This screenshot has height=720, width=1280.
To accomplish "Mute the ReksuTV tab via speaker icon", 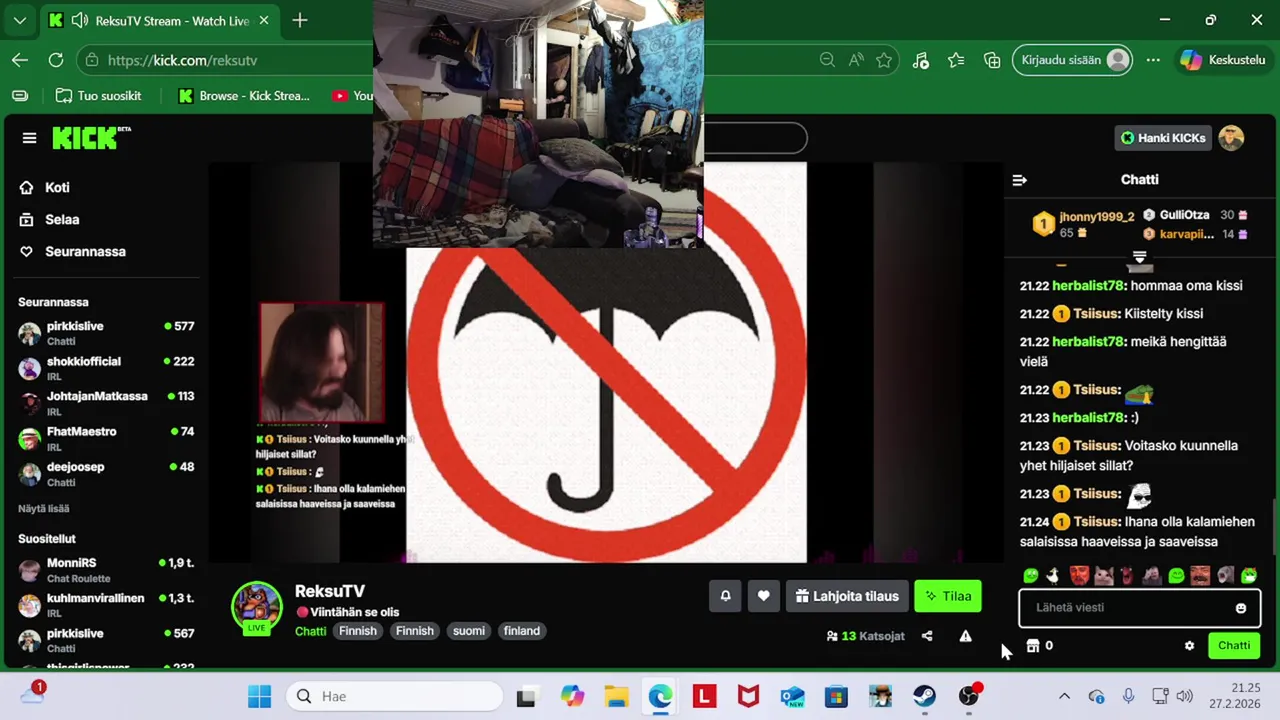I will (79, 21).
